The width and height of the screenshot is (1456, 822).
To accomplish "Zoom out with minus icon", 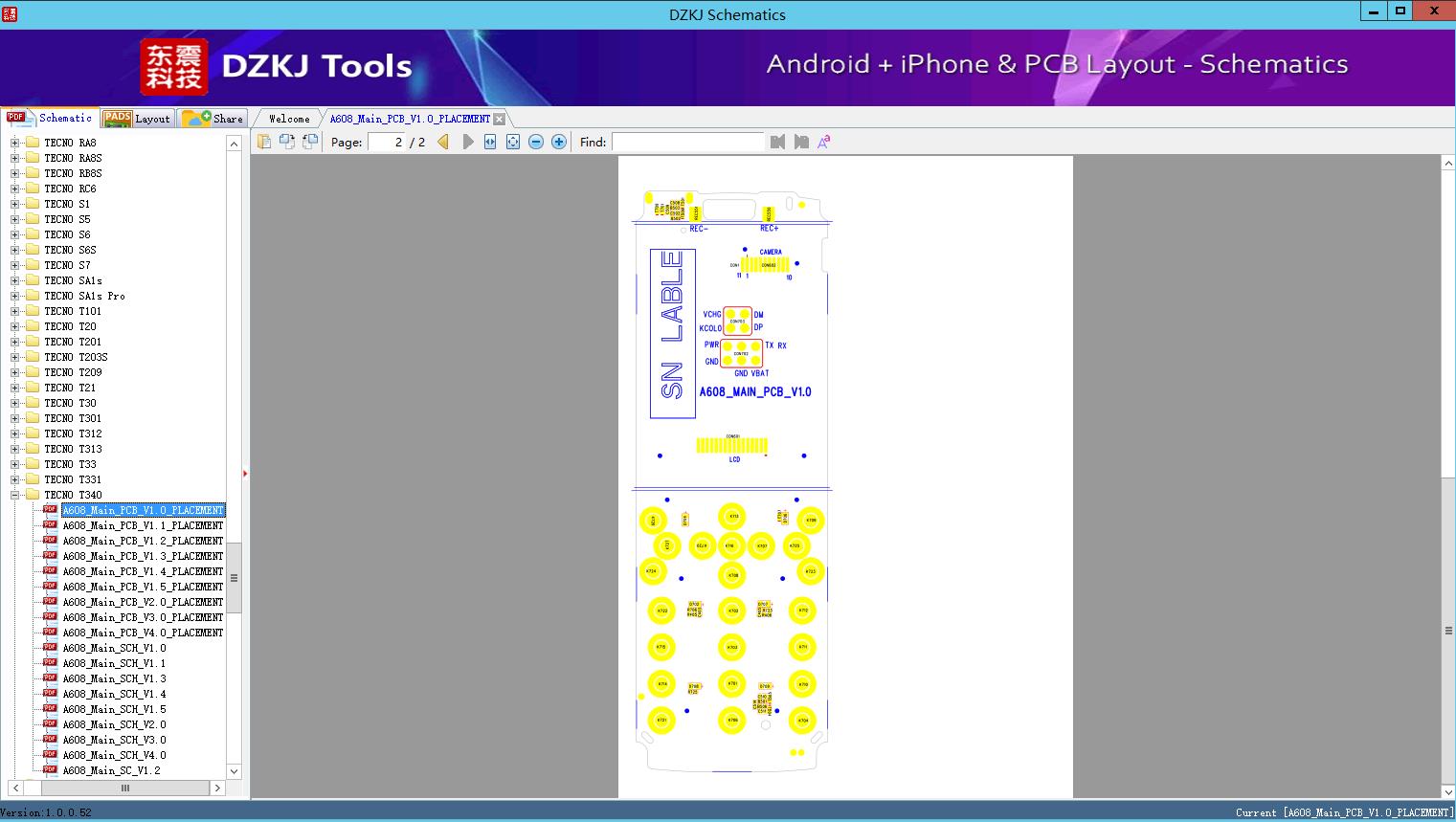I will pos(536,142).
